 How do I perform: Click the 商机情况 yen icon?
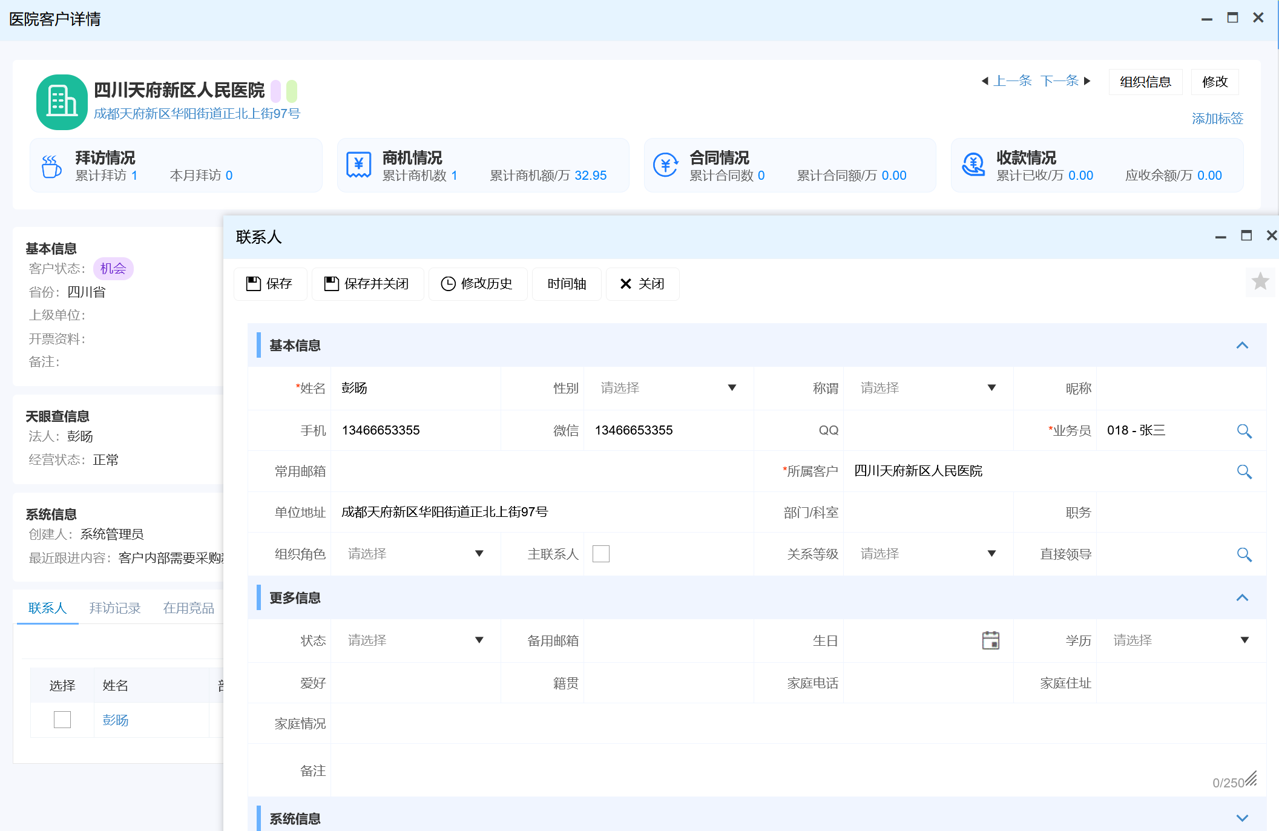[x=359, y=165]
